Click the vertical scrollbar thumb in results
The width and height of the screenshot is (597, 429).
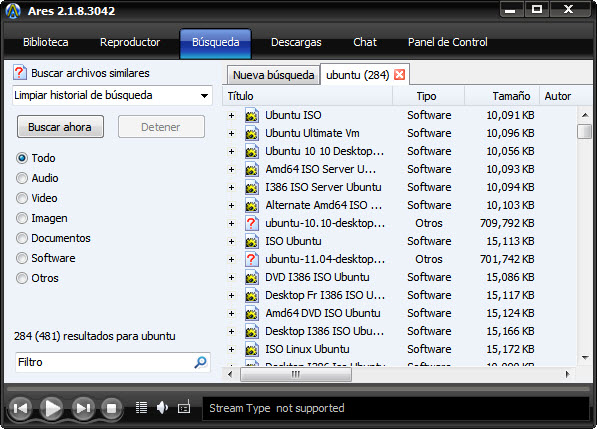(584, 131)
